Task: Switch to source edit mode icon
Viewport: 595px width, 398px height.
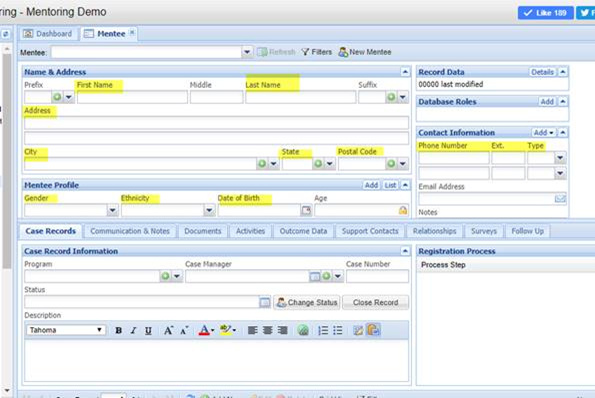Action: 358,330
